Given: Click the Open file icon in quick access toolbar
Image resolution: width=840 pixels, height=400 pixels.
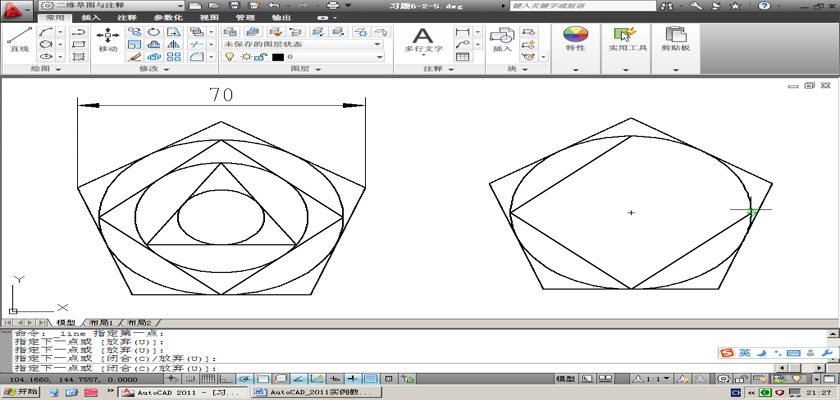Looking at the screenshot, I should click(x=214, y=5).
